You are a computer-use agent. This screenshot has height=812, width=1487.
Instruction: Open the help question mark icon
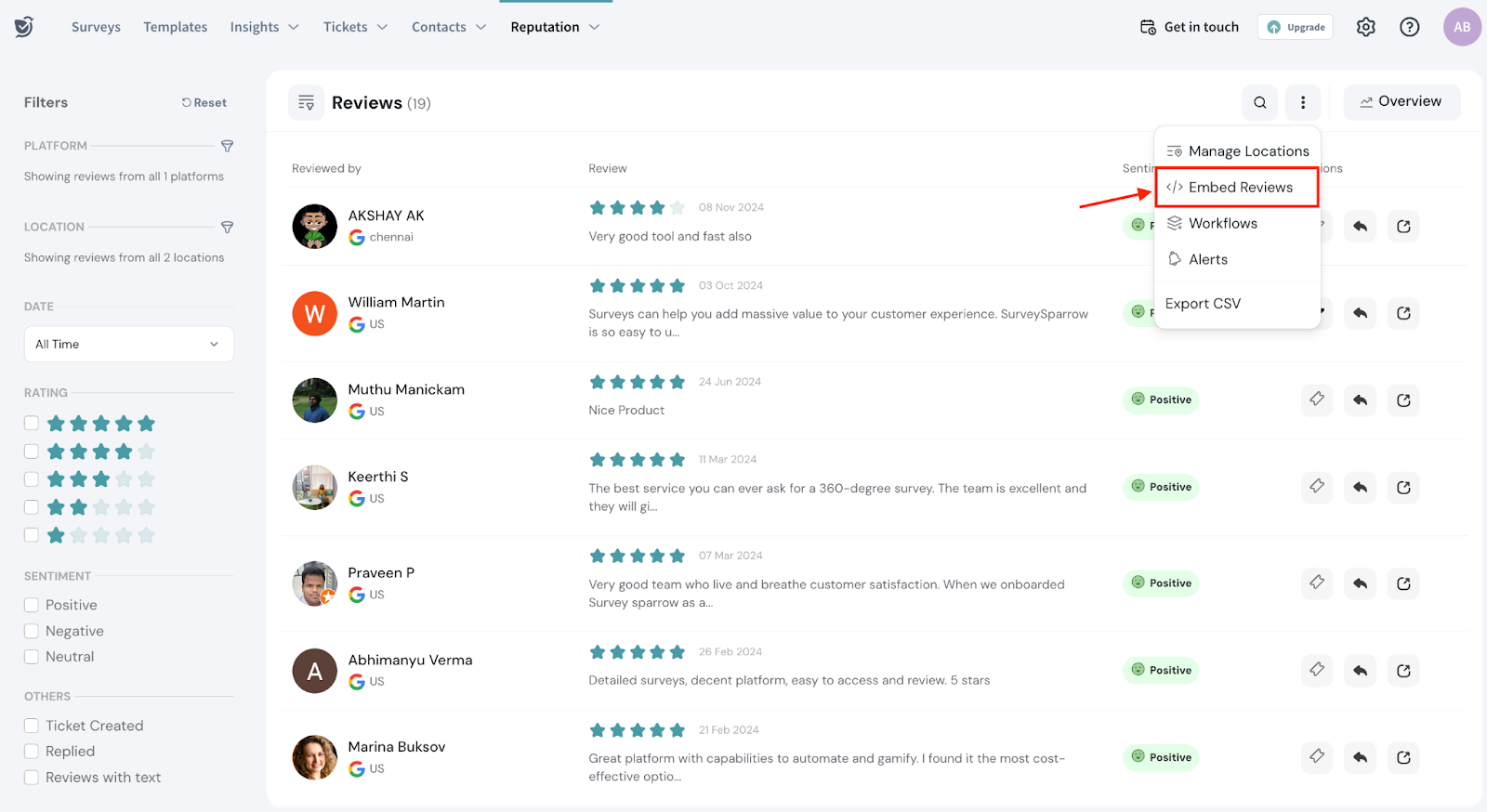(x=1409, y=27)
